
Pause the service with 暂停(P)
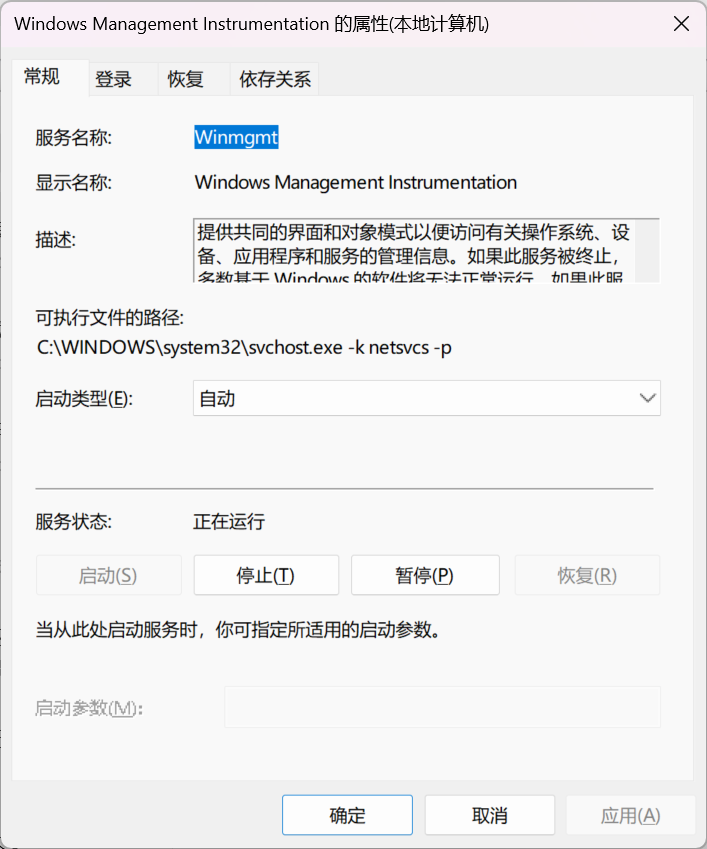(x=425, y=575)
